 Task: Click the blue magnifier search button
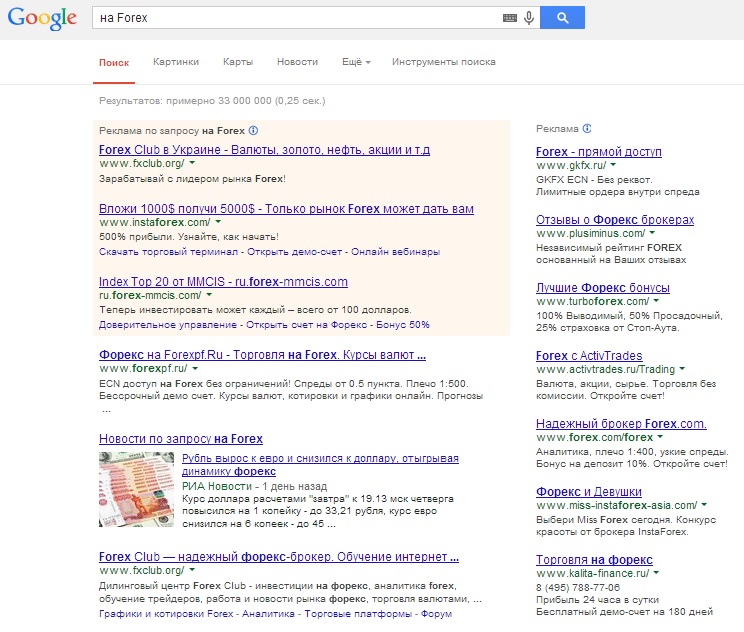point(562,18)
